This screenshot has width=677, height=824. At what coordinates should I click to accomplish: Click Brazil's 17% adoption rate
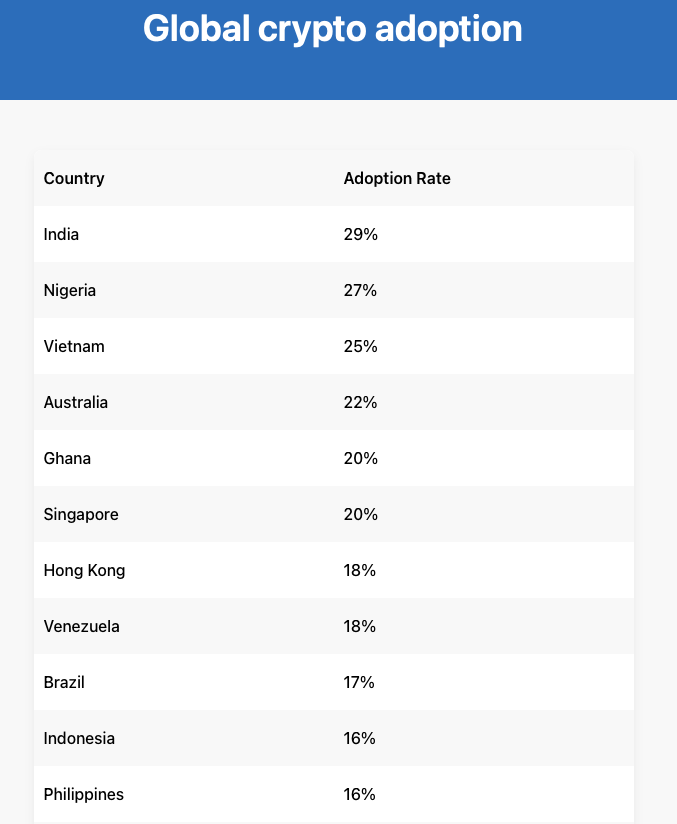click(x=359, y=683)
